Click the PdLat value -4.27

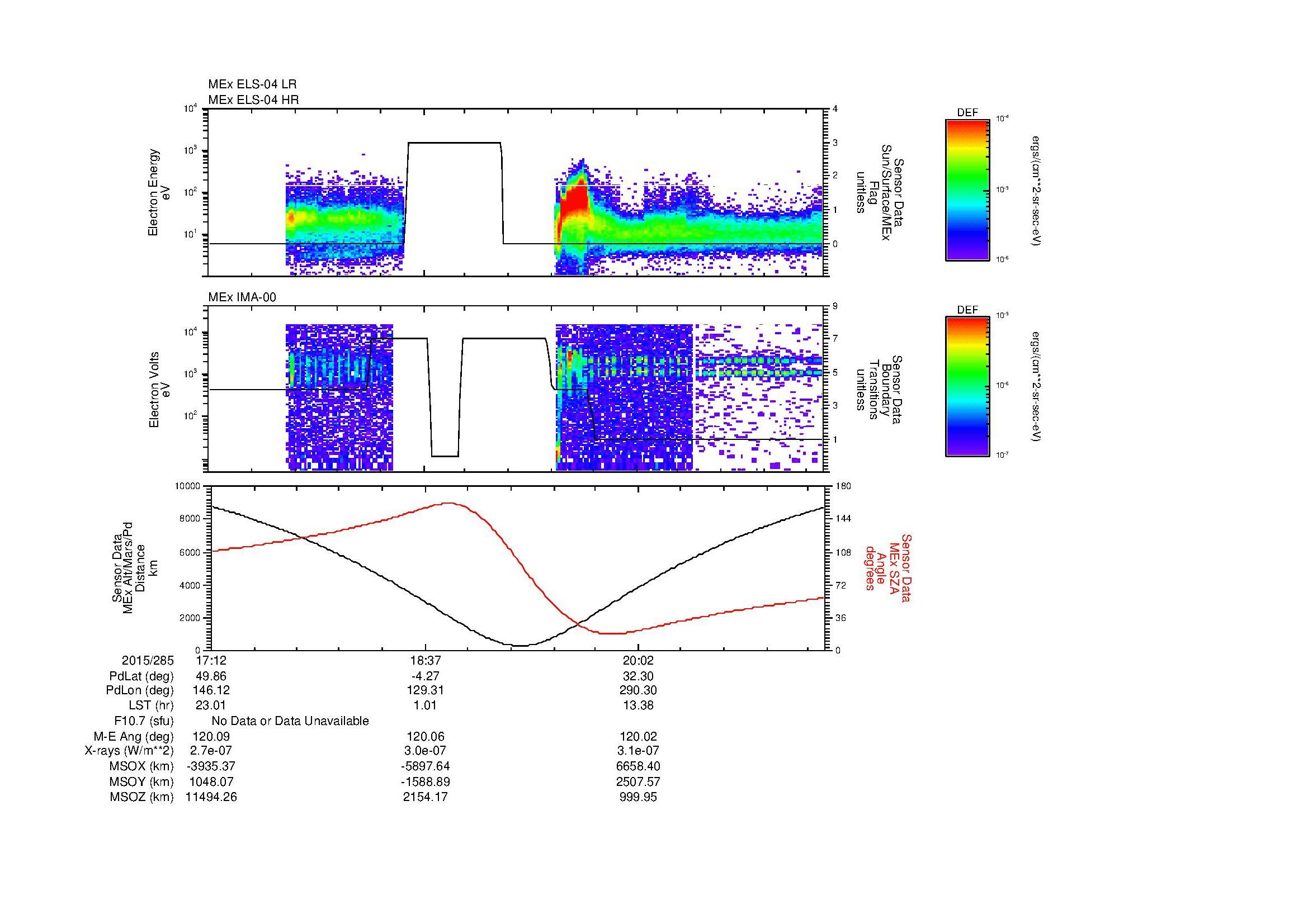tap(425, 676)
